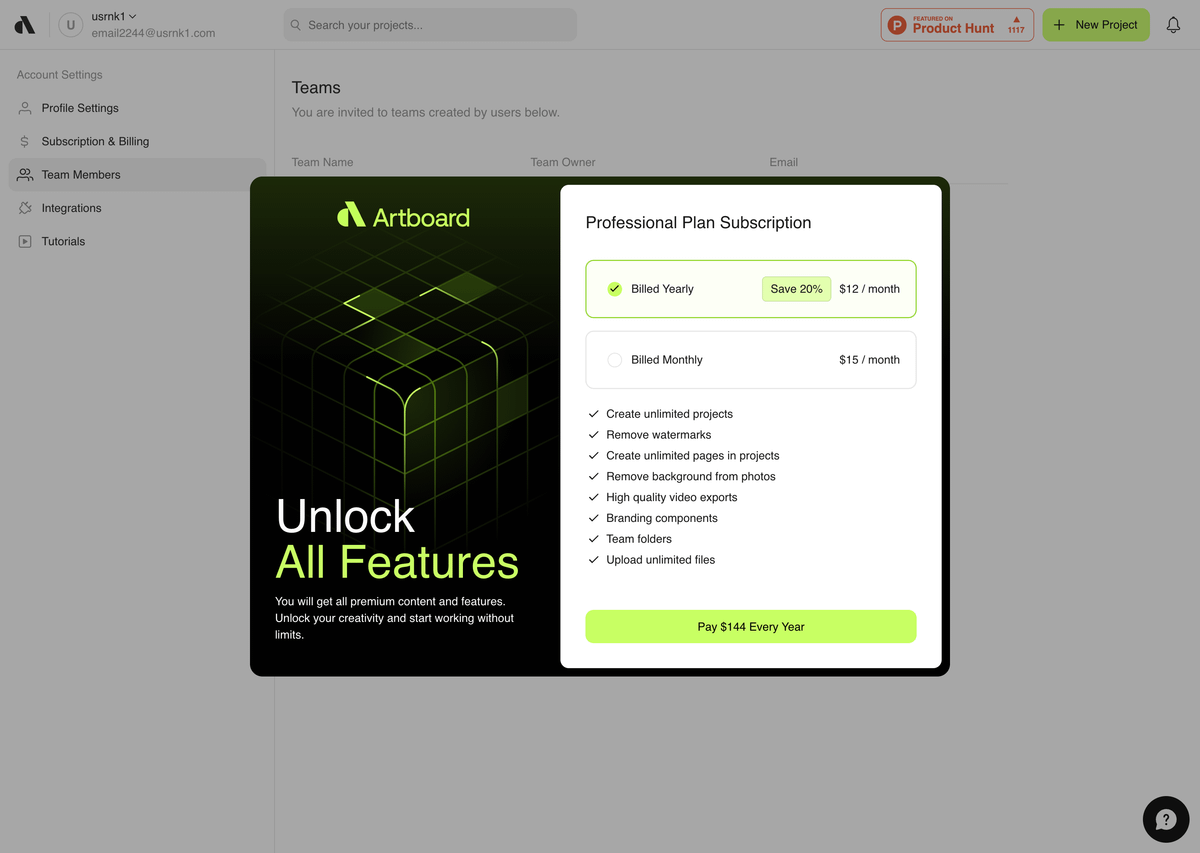Open the help chat bubble icon
This screenshot has height=853, width=1200.
1166,820
